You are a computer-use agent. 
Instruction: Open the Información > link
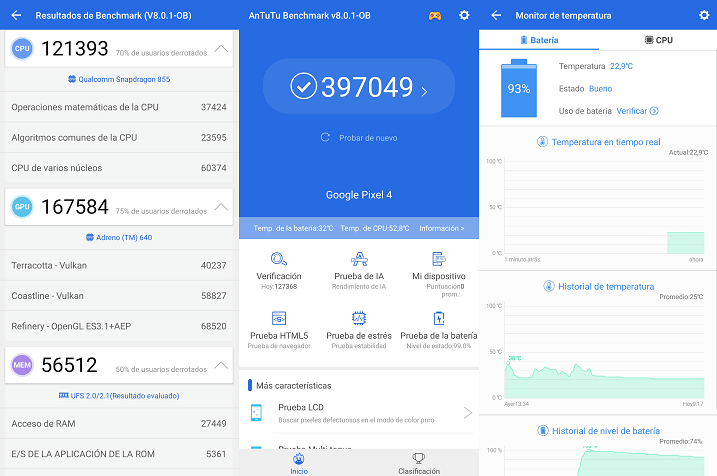tap(442, 228)
